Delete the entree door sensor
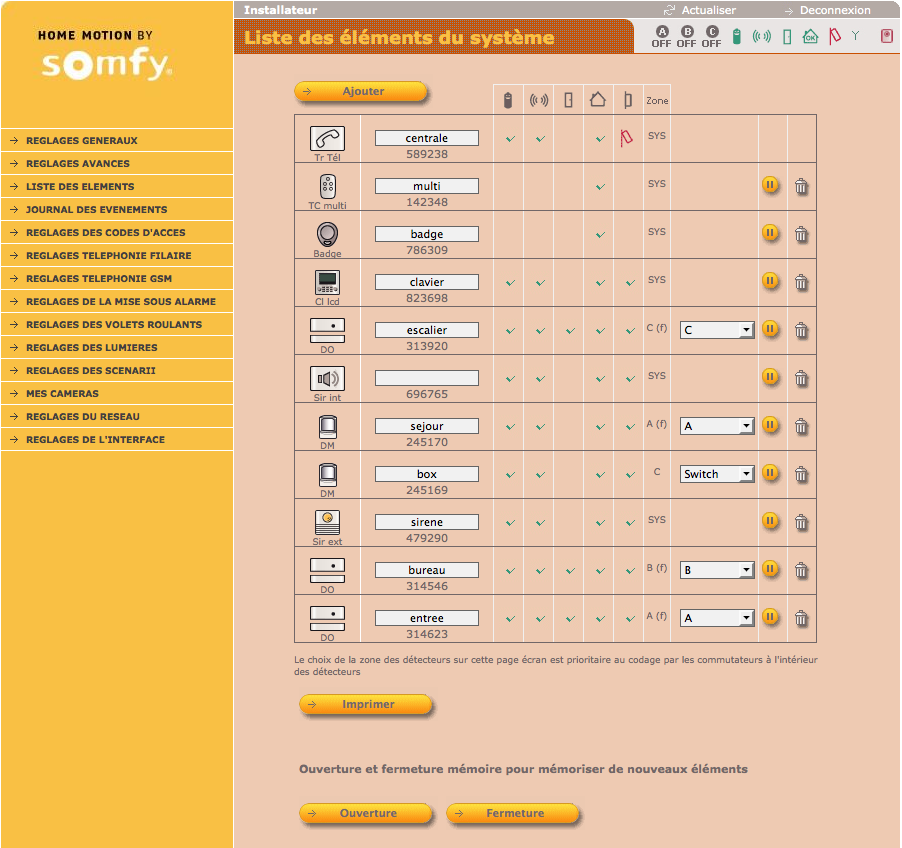Image resolution: width=902 pixels, height=848 pixels. (x=801, y=617)
